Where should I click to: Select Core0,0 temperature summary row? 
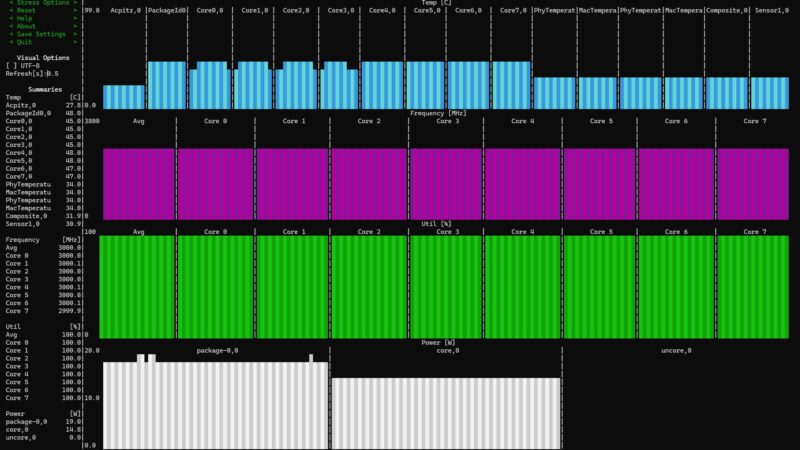point(43,121)
